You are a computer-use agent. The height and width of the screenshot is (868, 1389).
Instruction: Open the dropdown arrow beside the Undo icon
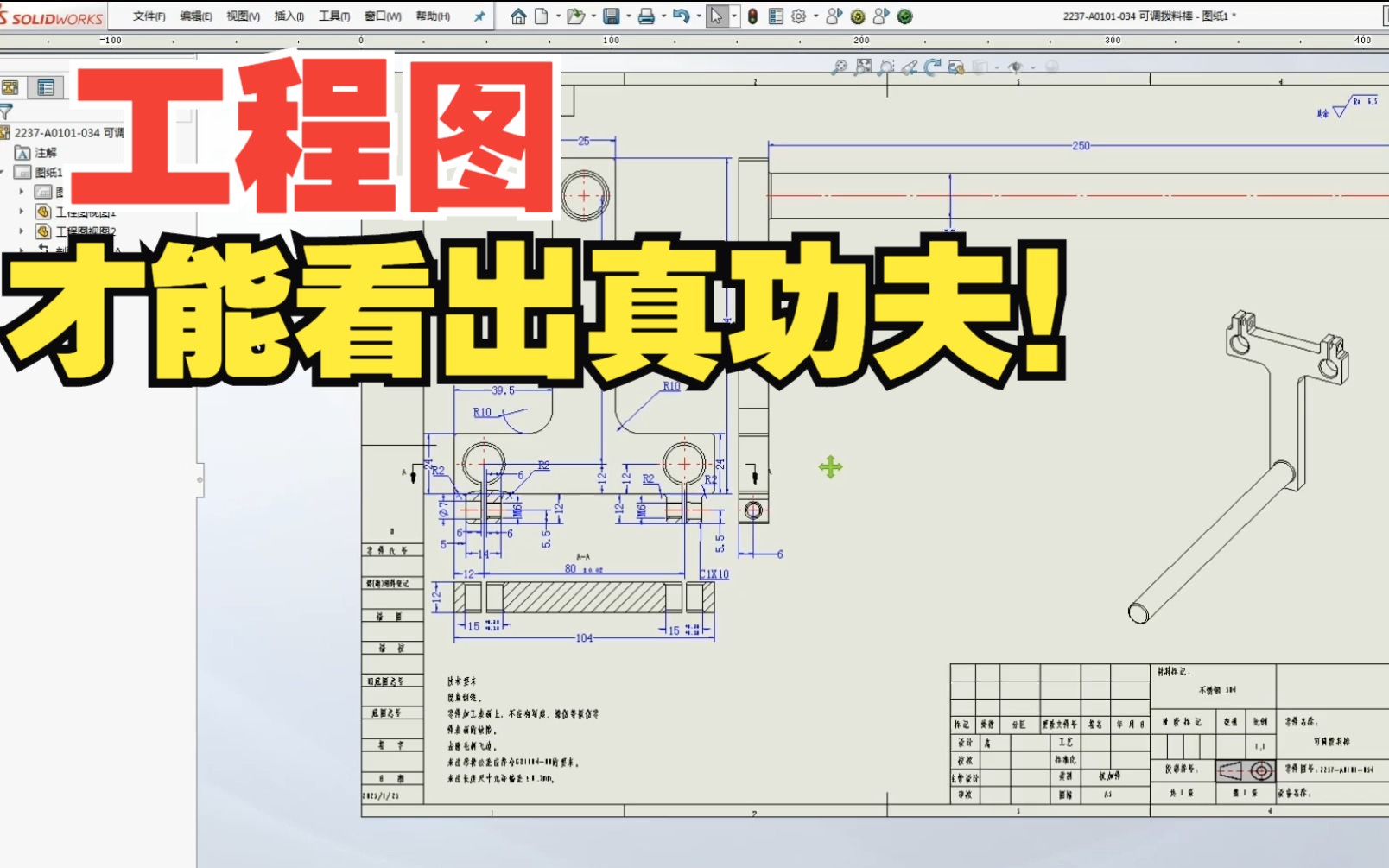(699, 16)
